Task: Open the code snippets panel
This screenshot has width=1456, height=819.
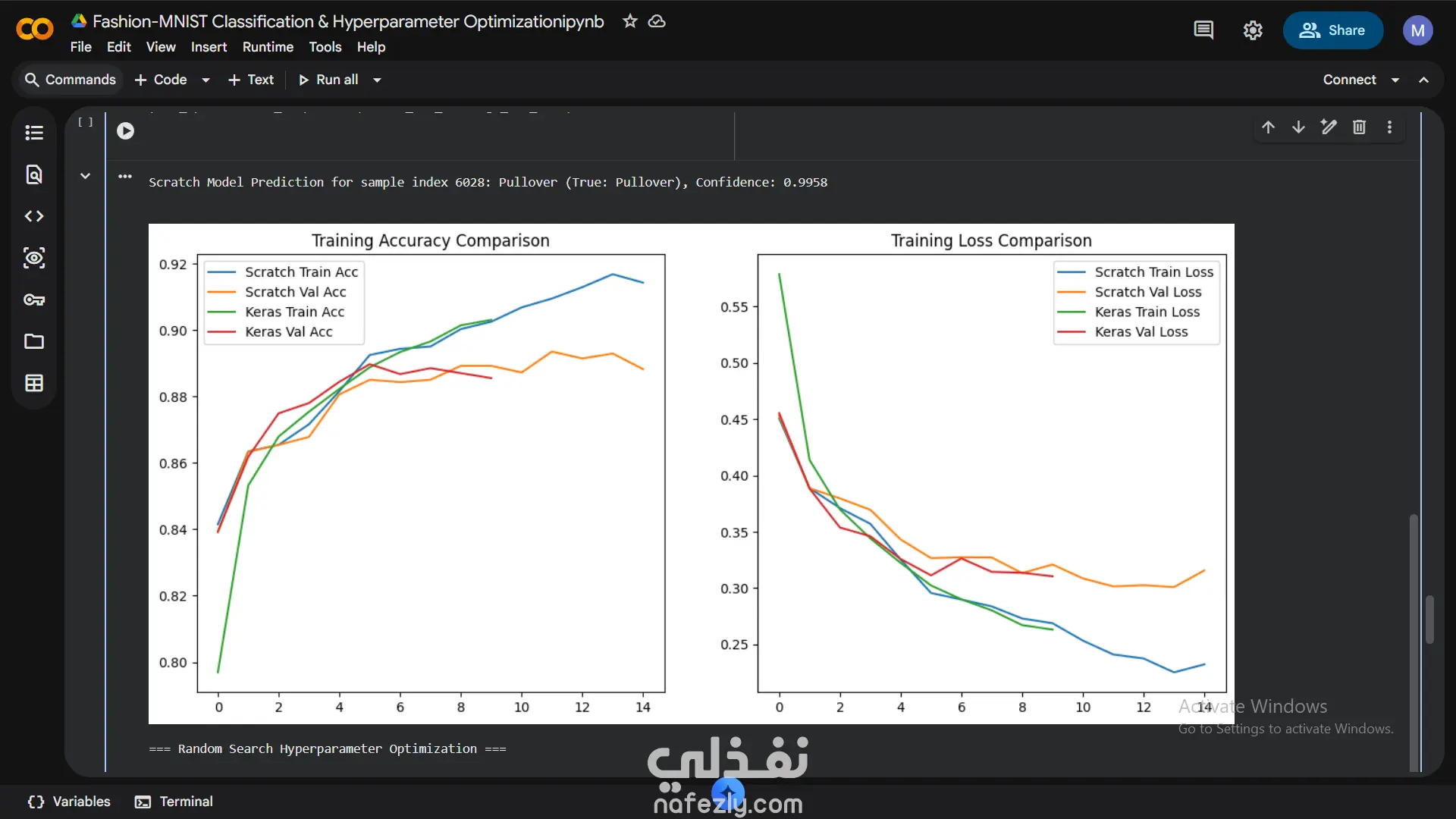Action: [34, 216]
